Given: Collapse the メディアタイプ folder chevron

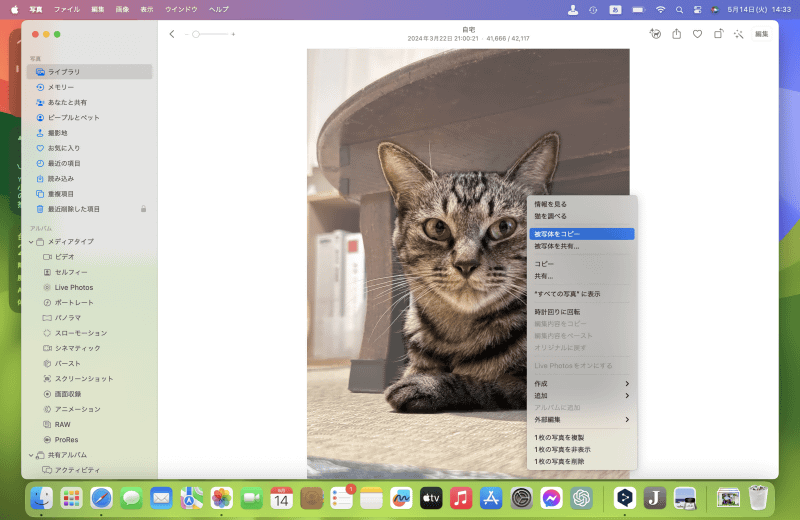Looking at the screenshot, I should [31, 242].
